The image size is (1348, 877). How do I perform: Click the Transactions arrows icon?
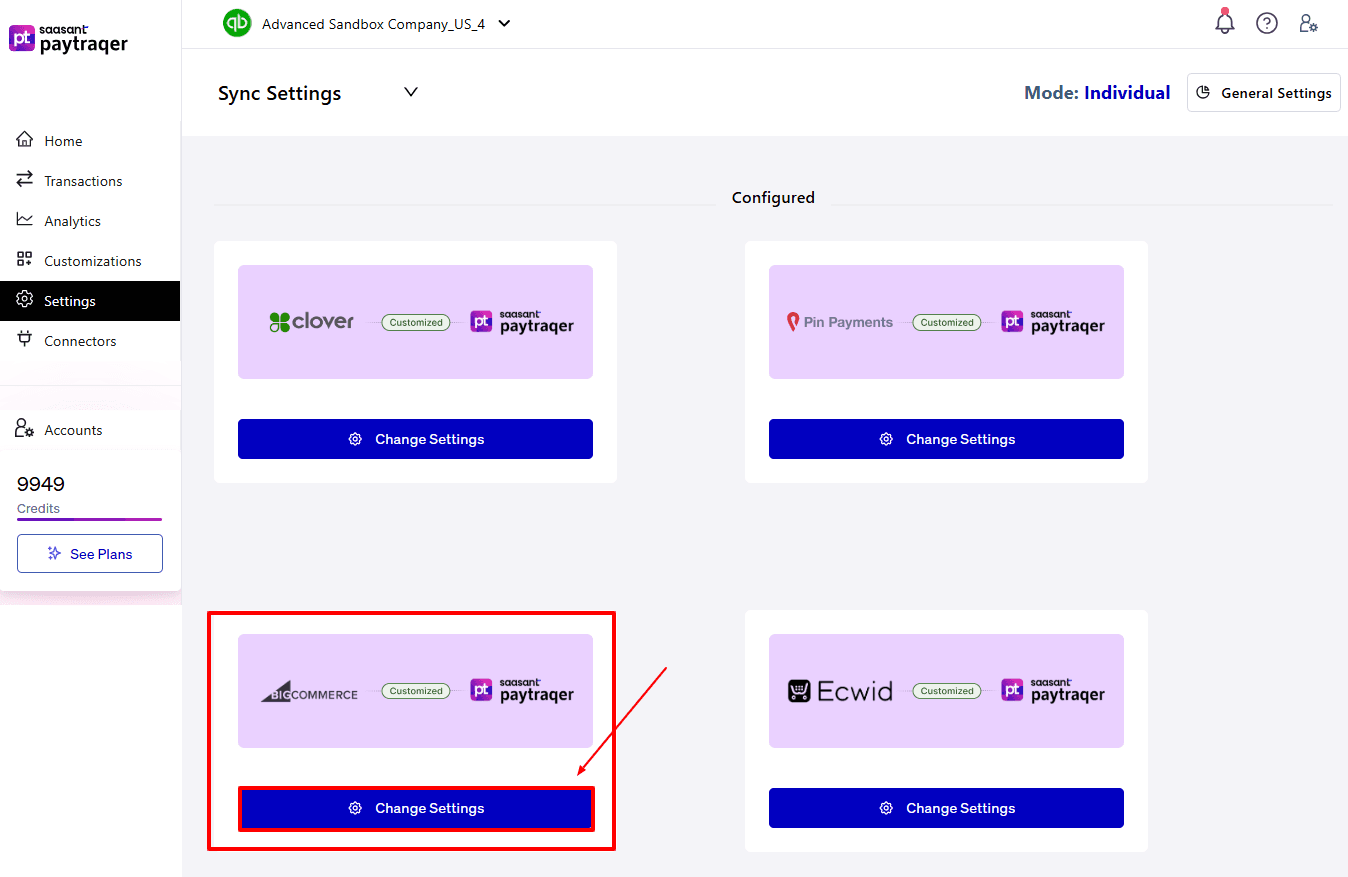click(x=25, y=180)
